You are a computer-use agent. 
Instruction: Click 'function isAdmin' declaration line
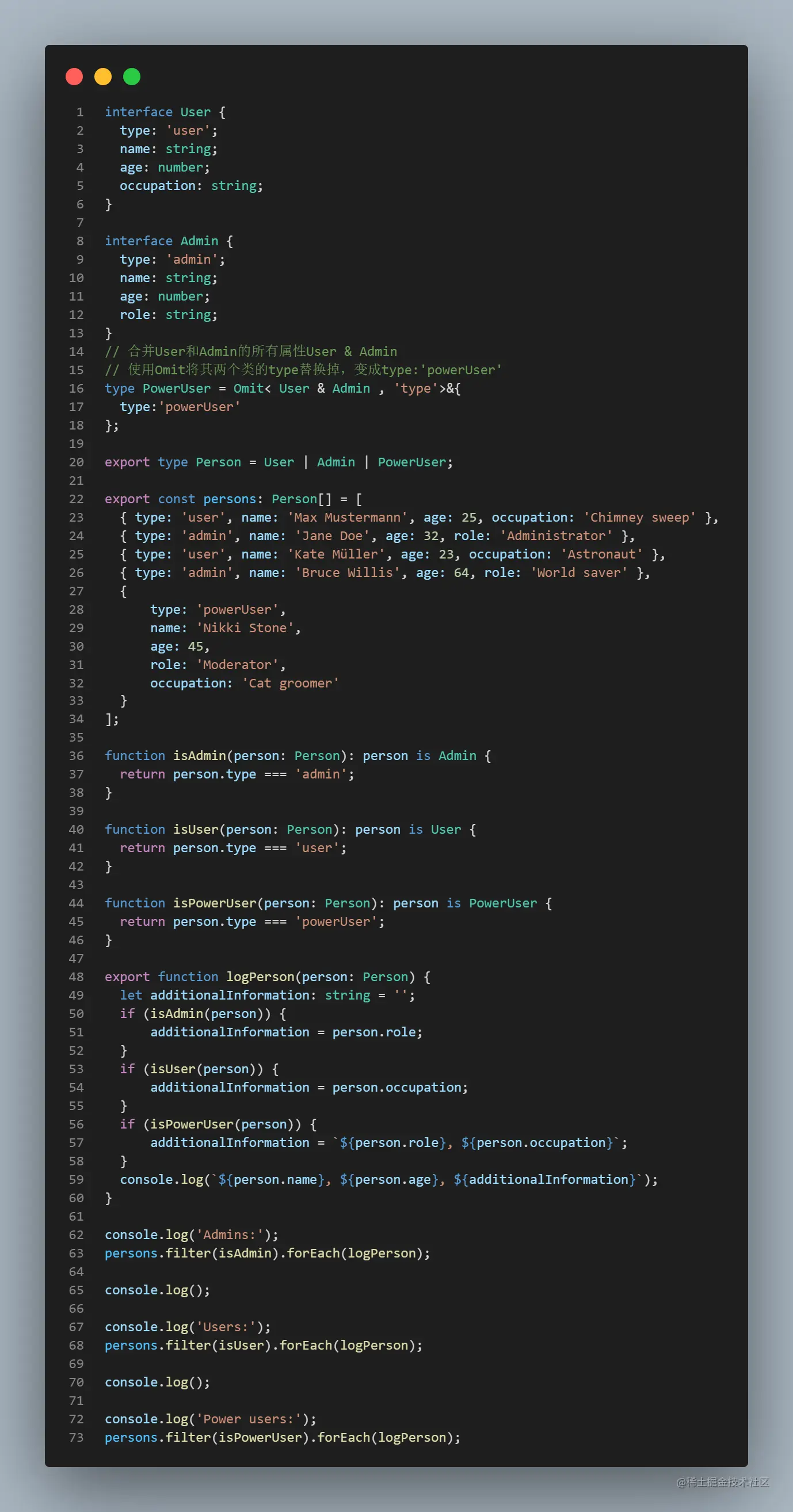(298, 755)
